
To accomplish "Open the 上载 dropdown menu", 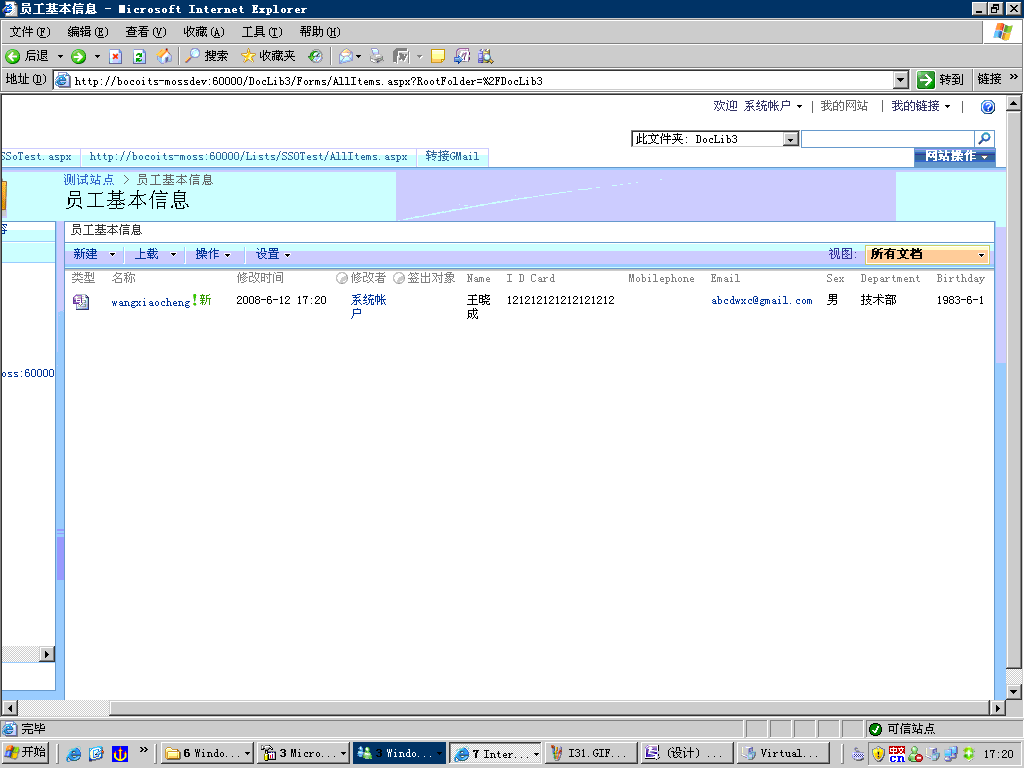I will click(155, 254).
